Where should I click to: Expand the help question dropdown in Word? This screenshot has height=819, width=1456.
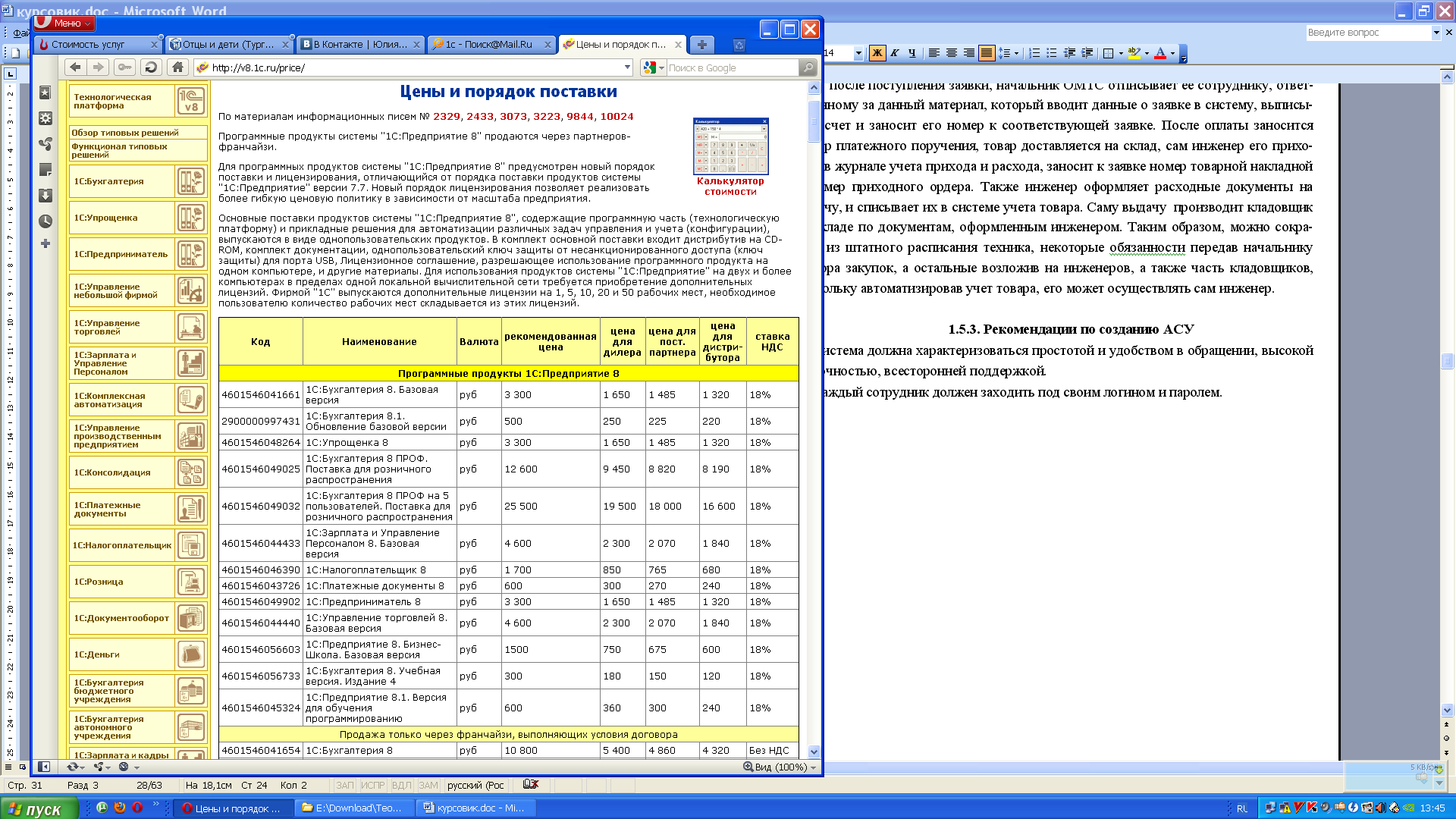pyautogui.click(x=1436, y=33)
